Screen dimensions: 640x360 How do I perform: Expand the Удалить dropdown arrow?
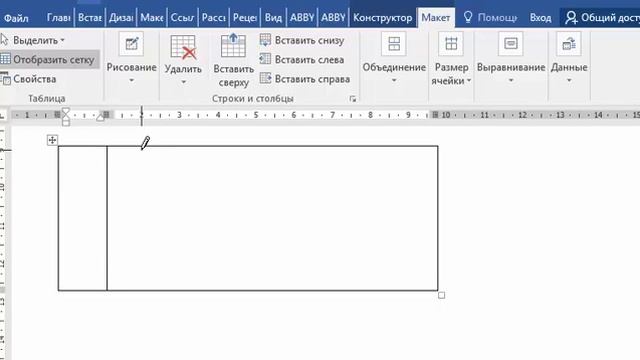[183, 82]
